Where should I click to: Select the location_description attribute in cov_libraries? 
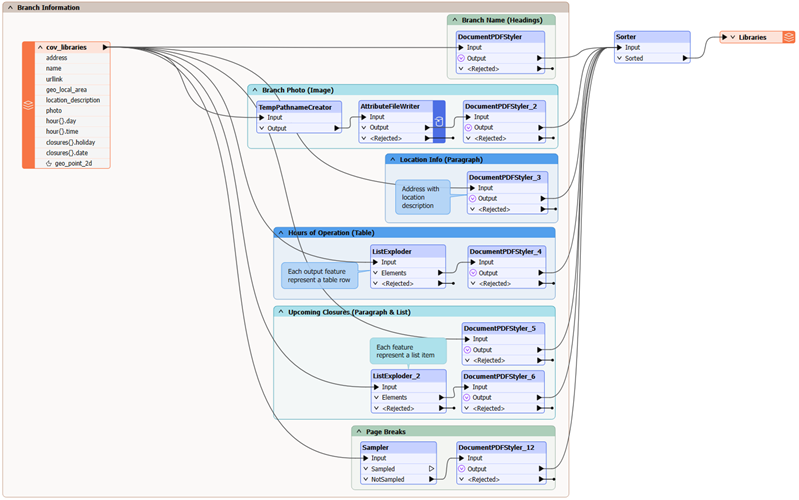tap(73, 100)
